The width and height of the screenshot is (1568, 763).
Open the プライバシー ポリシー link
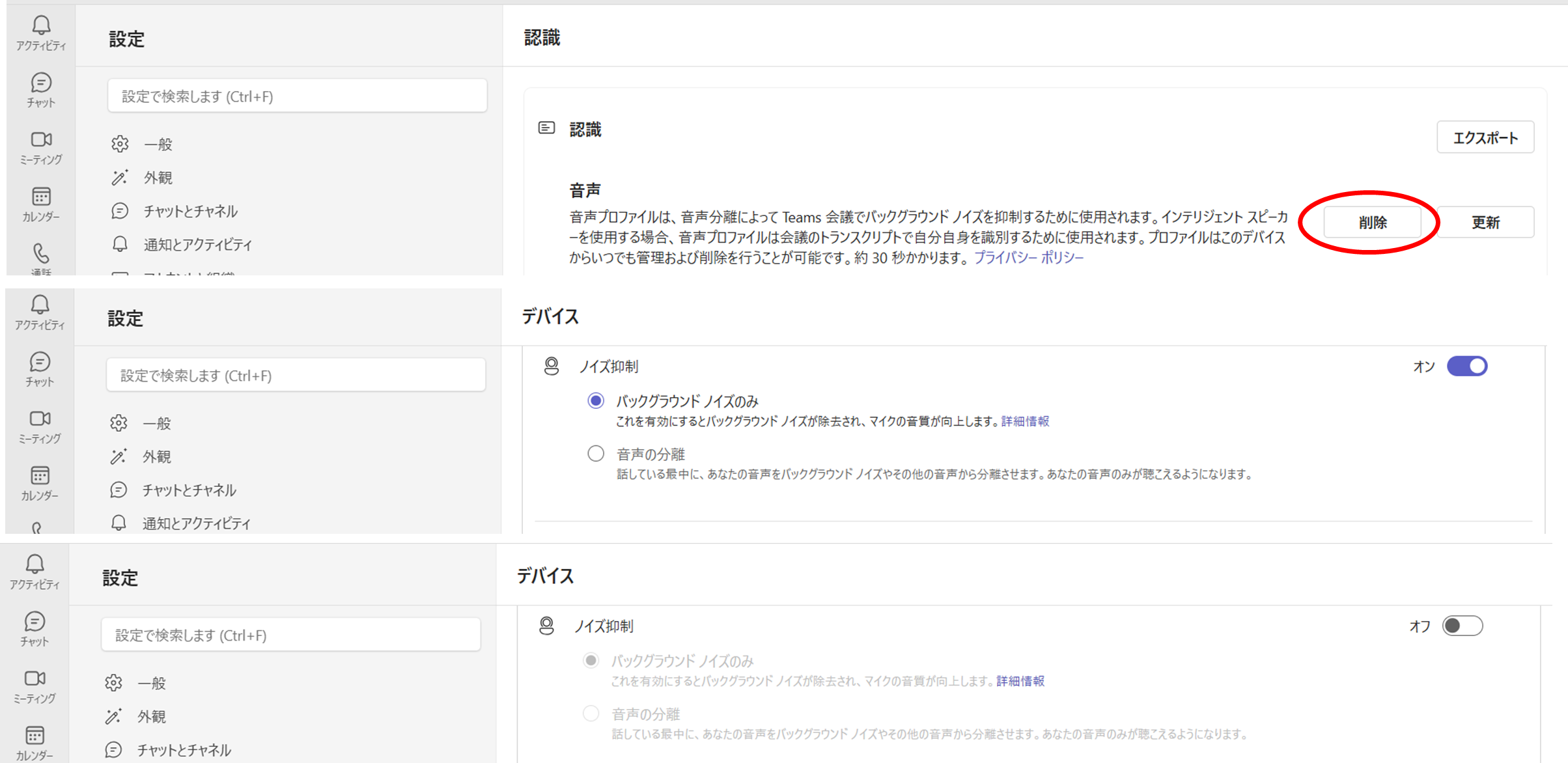[1029, 258]
